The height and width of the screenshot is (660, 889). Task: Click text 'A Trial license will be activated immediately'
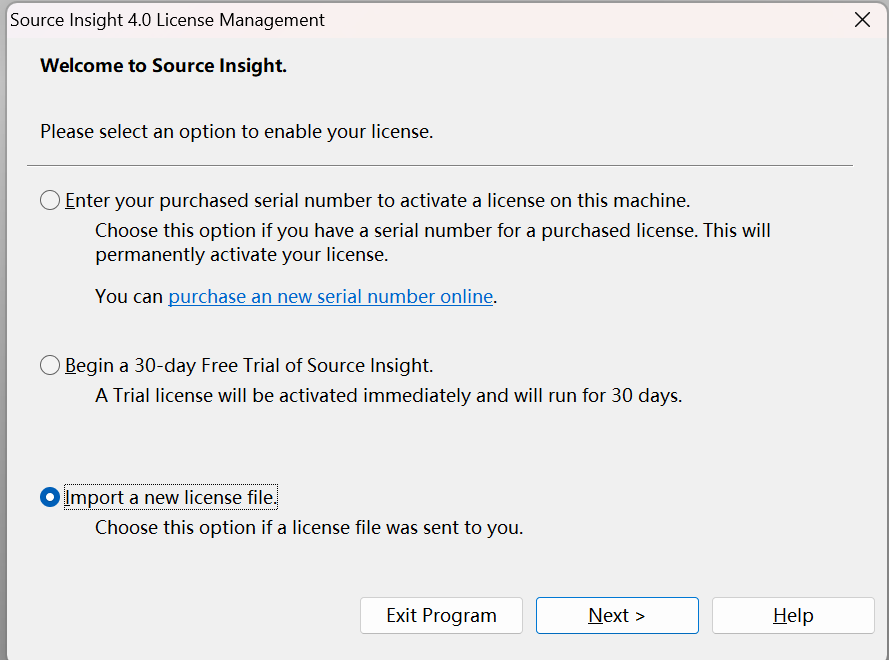coord(283,396)
